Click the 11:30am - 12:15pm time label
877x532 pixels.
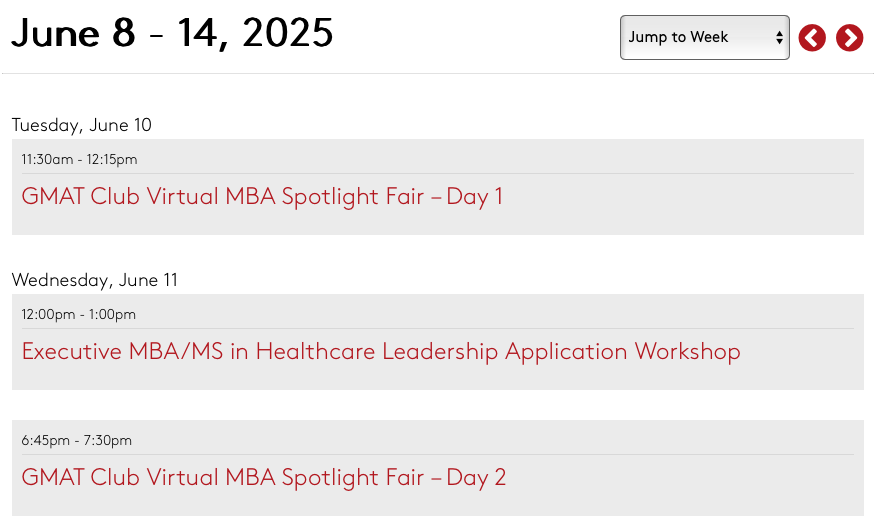(79, 159)
